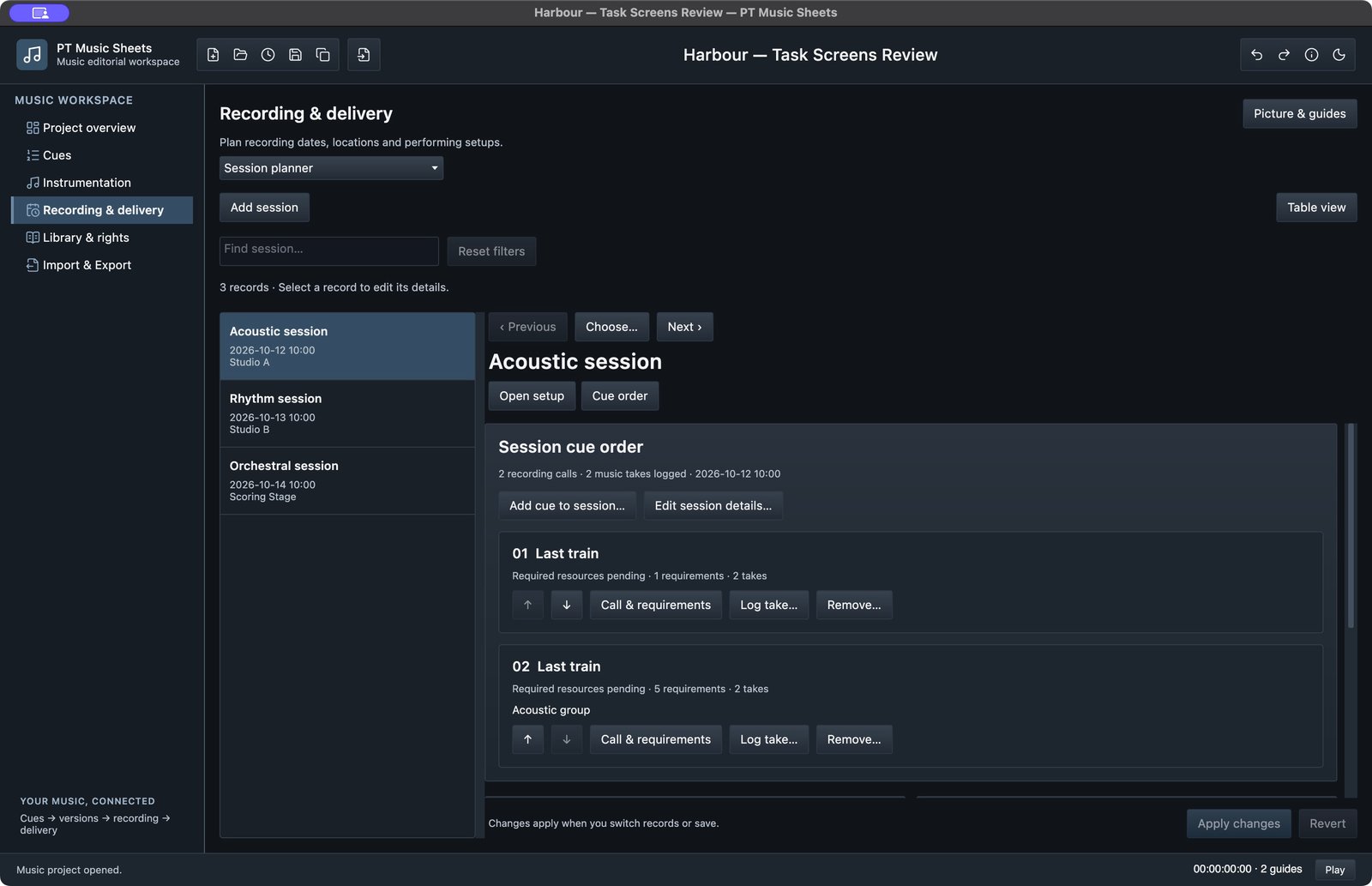Open the Session planner dropdown
The height and width of the screenshot is (886, 1372).
[x=331, y=168]
